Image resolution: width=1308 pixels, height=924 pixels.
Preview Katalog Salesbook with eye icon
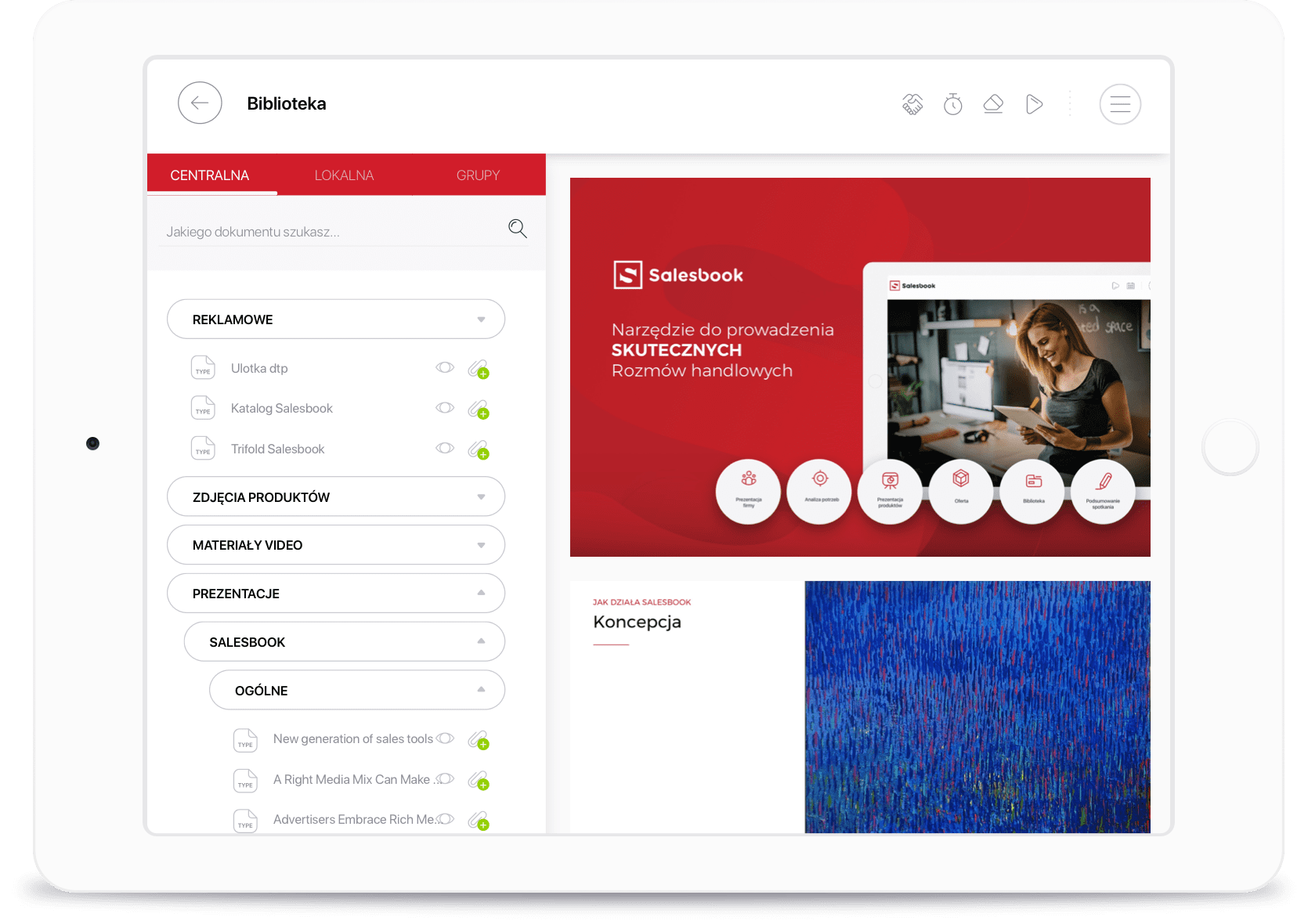(x=445, y=407)
